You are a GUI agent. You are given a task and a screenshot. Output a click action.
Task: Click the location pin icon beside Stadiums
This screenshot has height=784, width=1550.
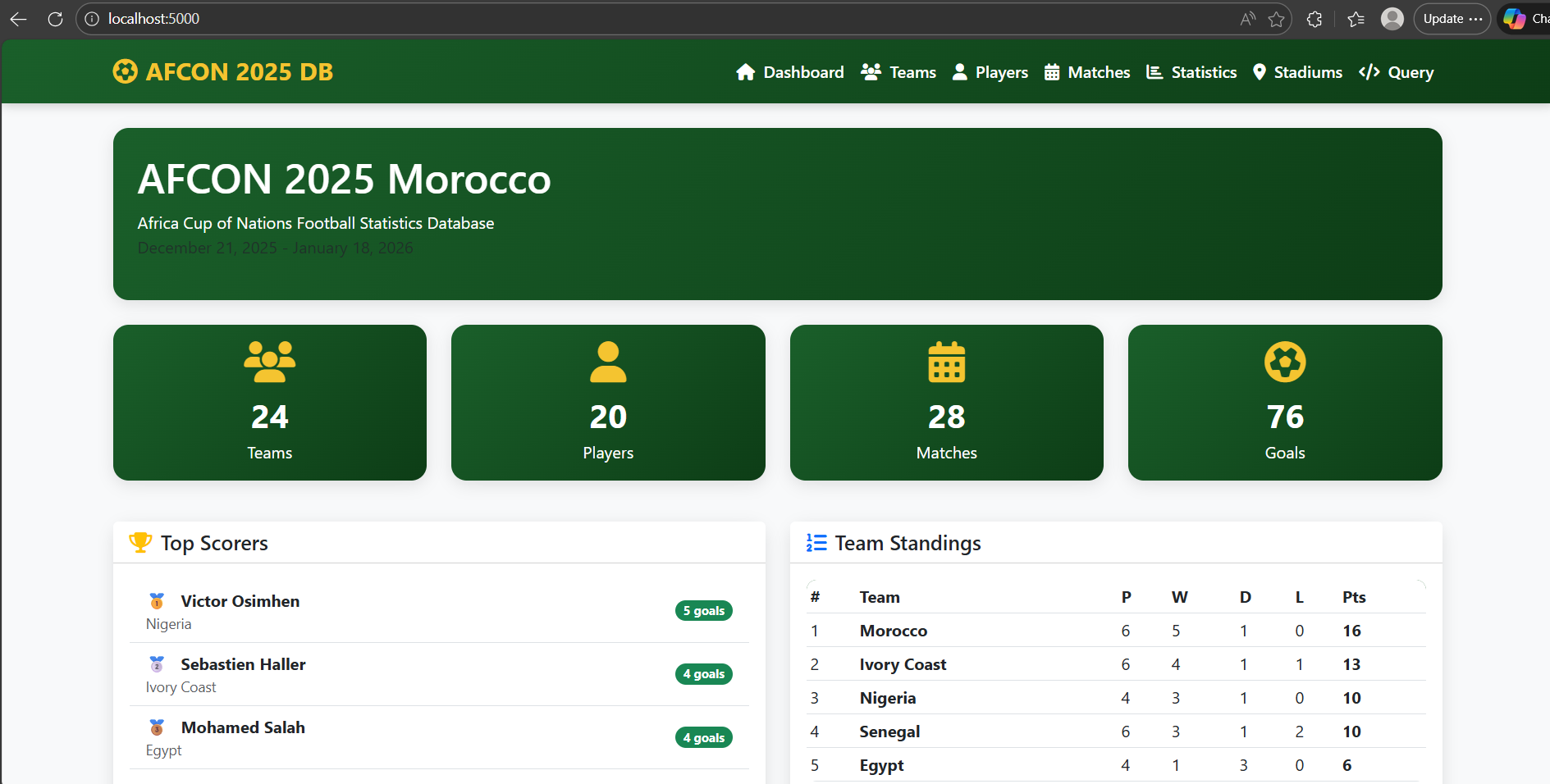coord(1260,72)
